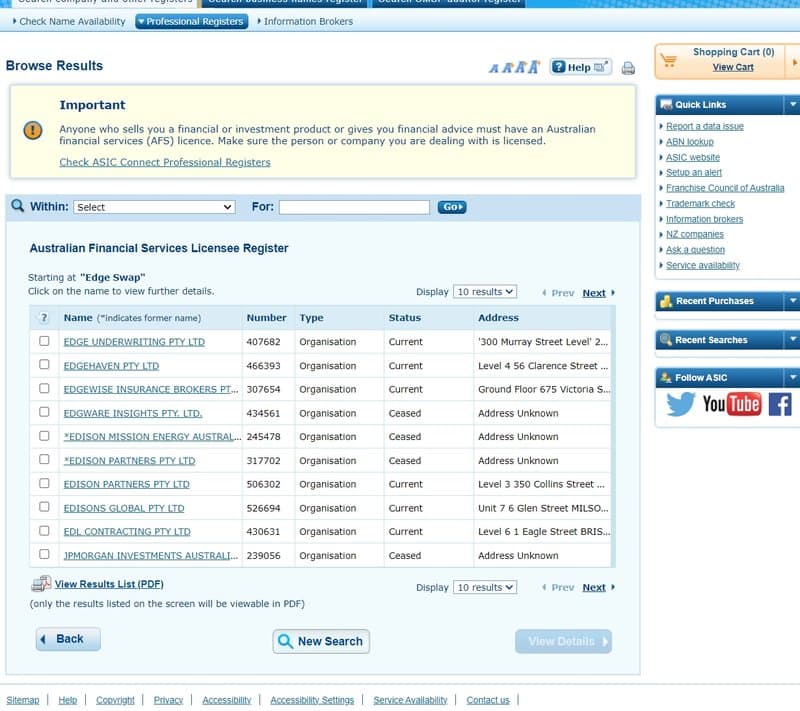Select largest font size A
This screenshot has height=711, width=800.
(533, 67)
